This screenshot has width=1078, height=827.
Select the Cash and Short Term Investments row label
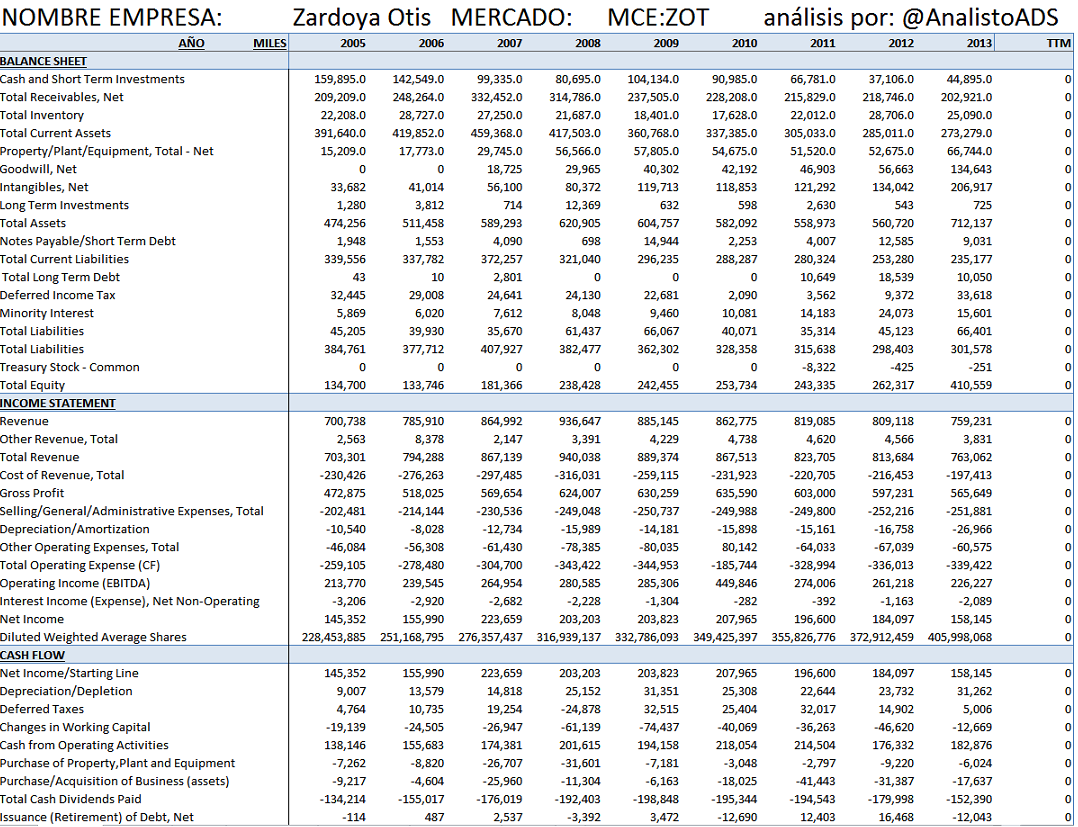click(x=92, y=79)
